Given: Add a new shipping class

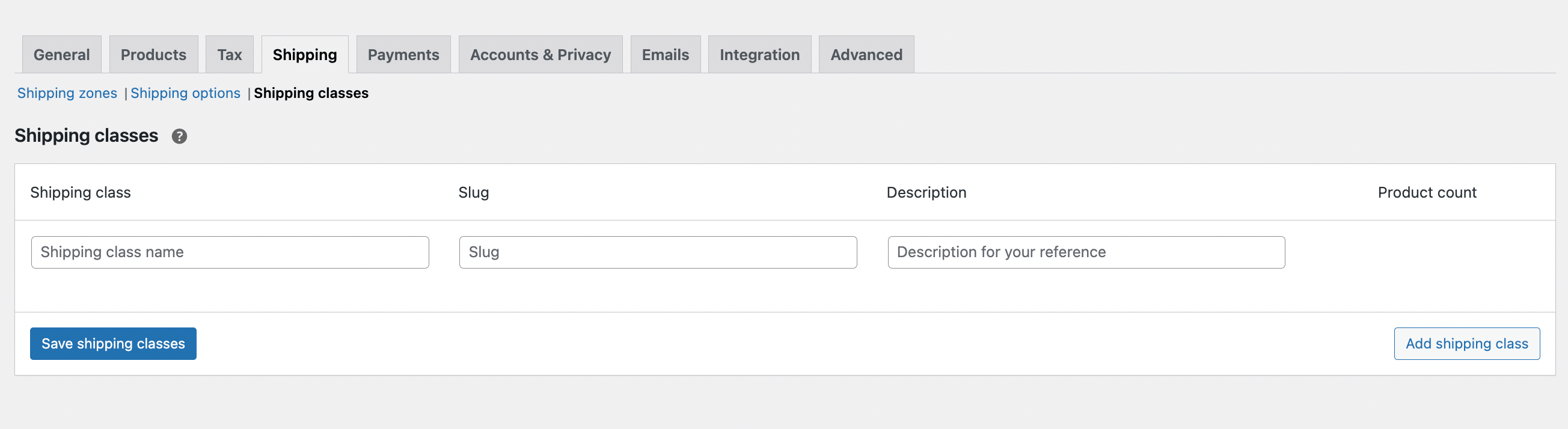Looking at the screenshot, I should point(1467,344).
